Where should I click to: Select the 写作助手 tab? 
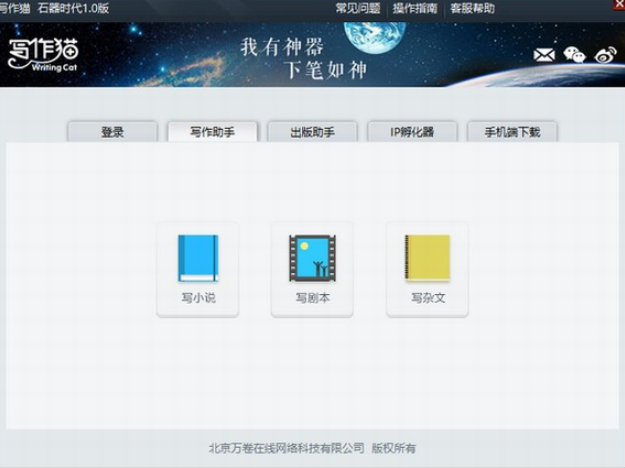point(212,132)
